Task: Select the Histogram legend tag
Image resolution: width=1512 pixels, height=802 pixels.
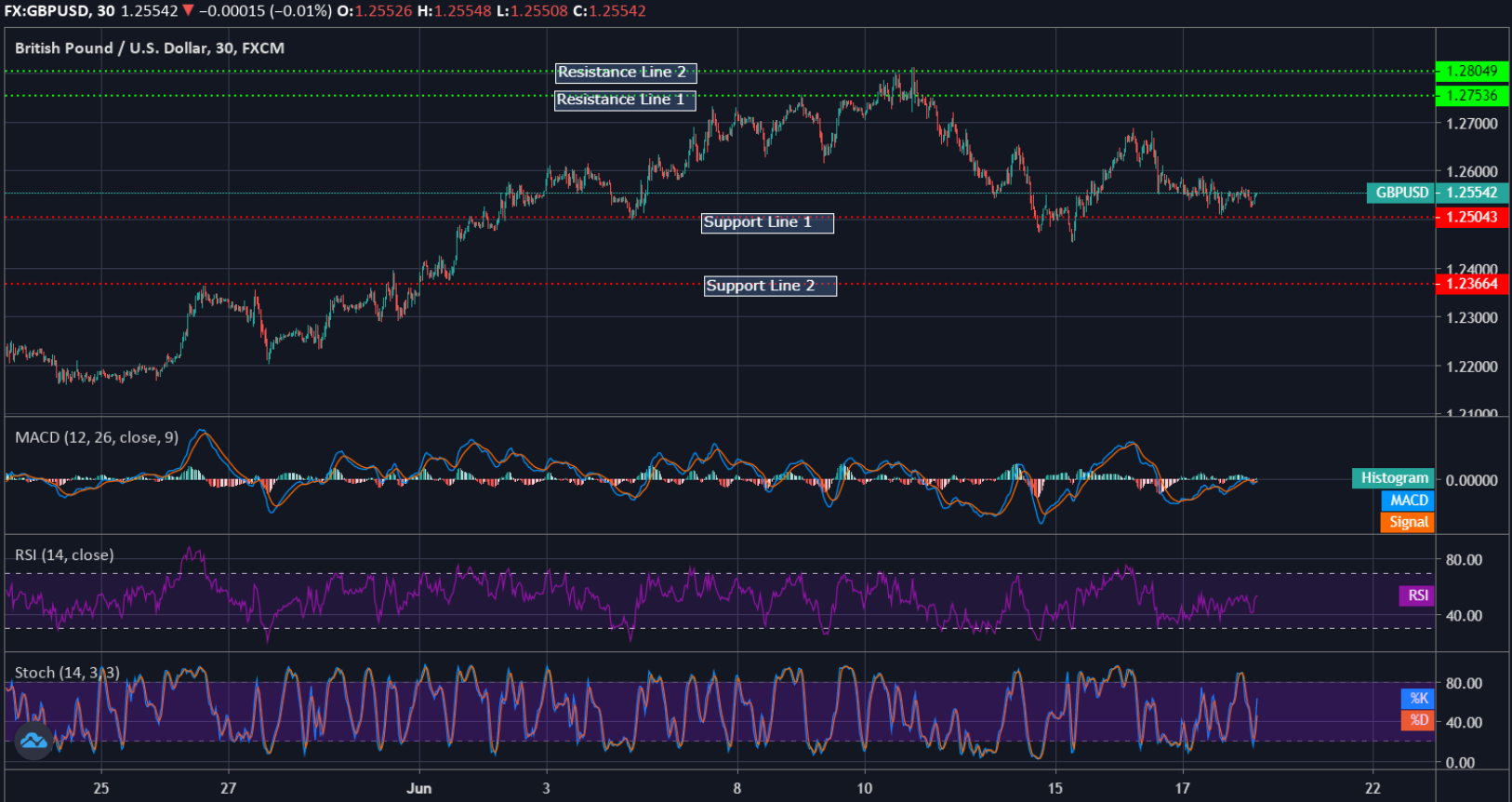Action: pyautogui.click(x=1393, y=478)
